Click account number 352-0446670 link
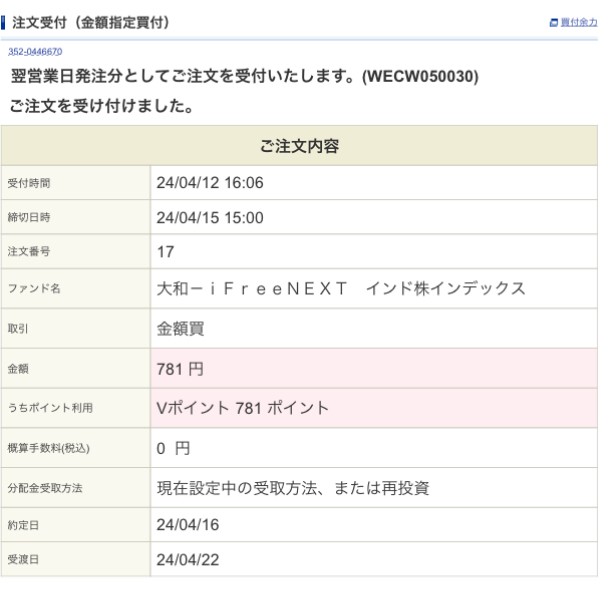The height and width of the screenshot is (600, 609). click(x=35, y=51)
